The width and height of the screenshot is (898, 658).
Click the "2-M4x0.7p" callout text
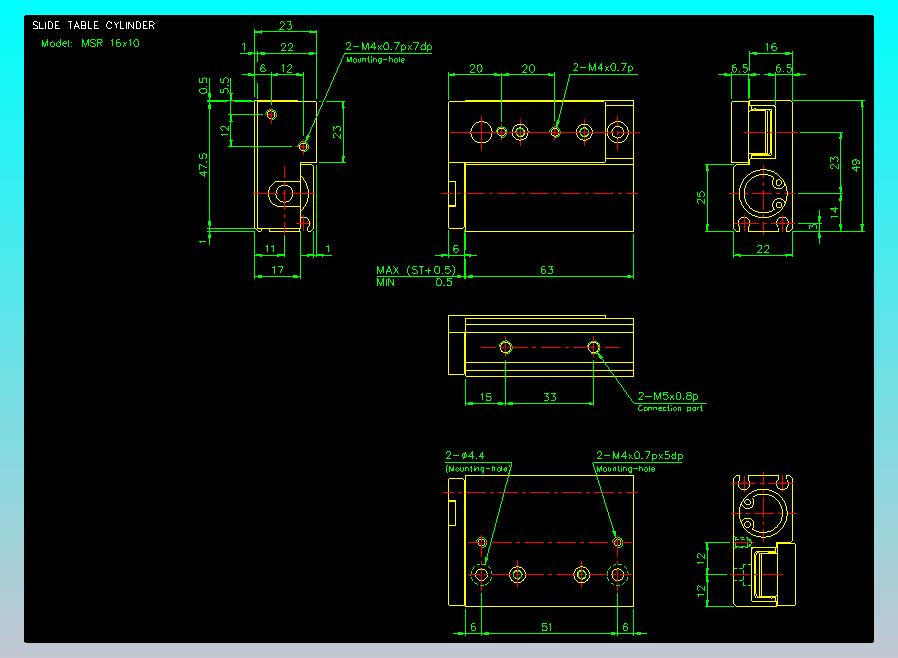click(603, 68)
